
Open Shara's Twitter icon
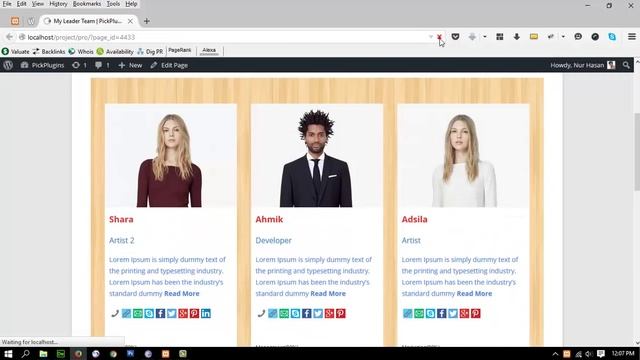[x=172, y=313]
